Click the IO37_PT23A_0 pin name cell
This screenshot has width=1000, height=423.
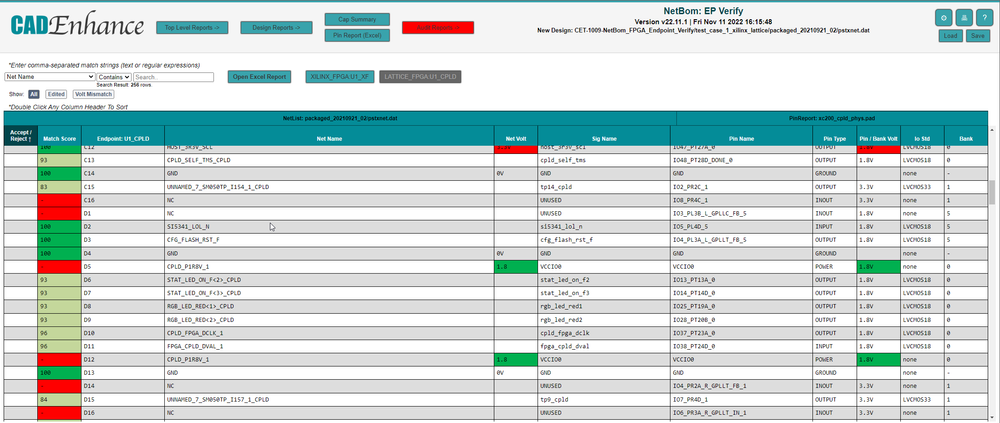click(742, 333)
